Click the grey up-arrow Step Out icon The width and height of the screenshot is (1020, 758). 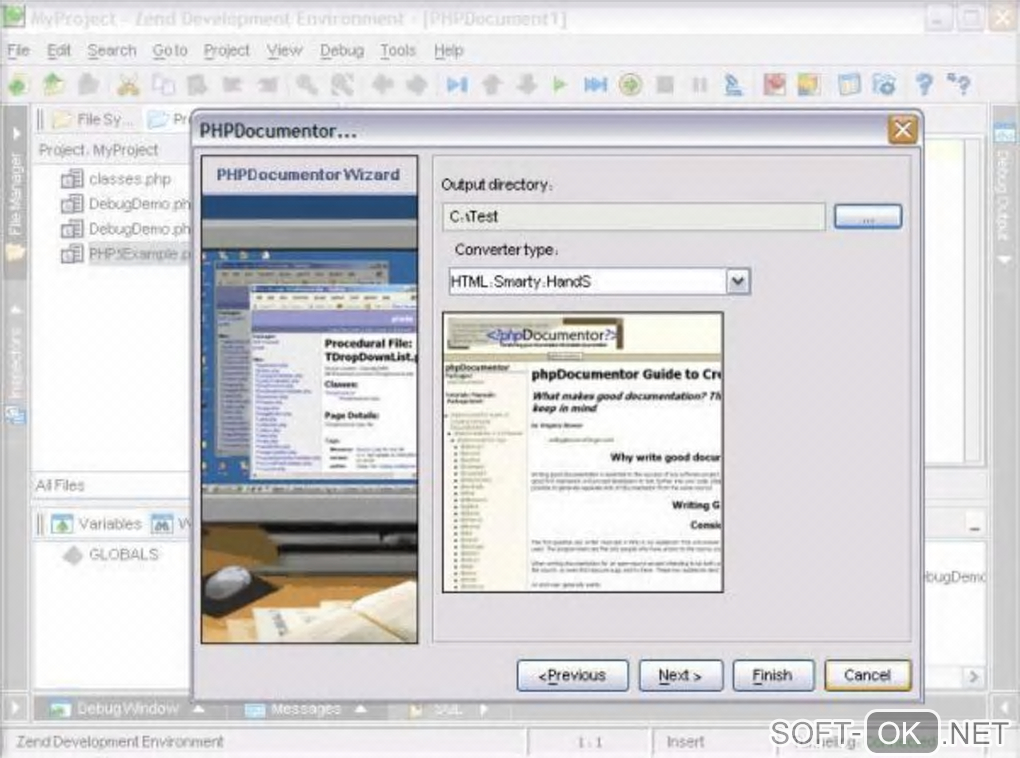coord(492,85)
